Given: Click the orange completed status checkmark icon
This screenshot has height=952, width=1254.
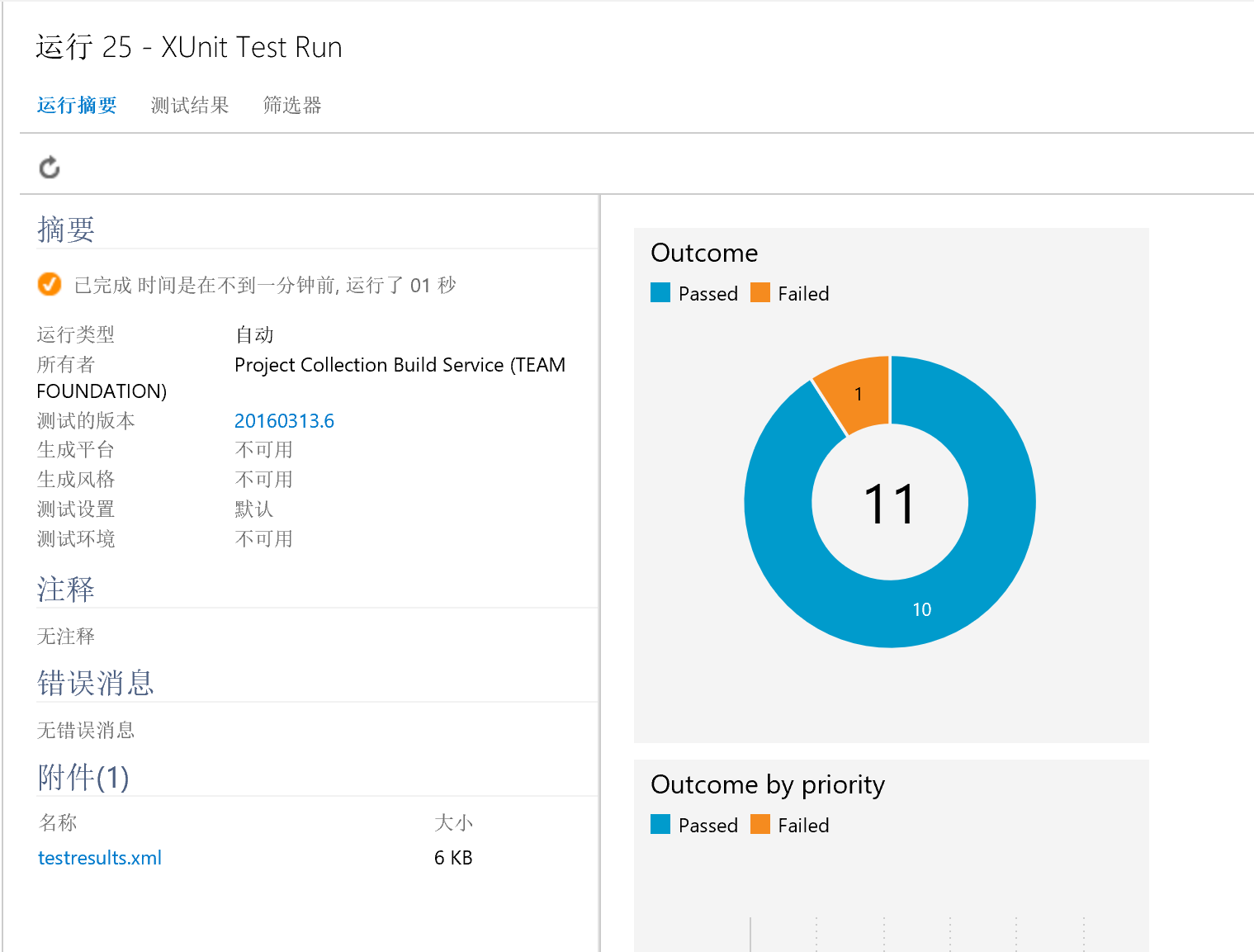Looking at the screenshot, I should coord(50,284).
